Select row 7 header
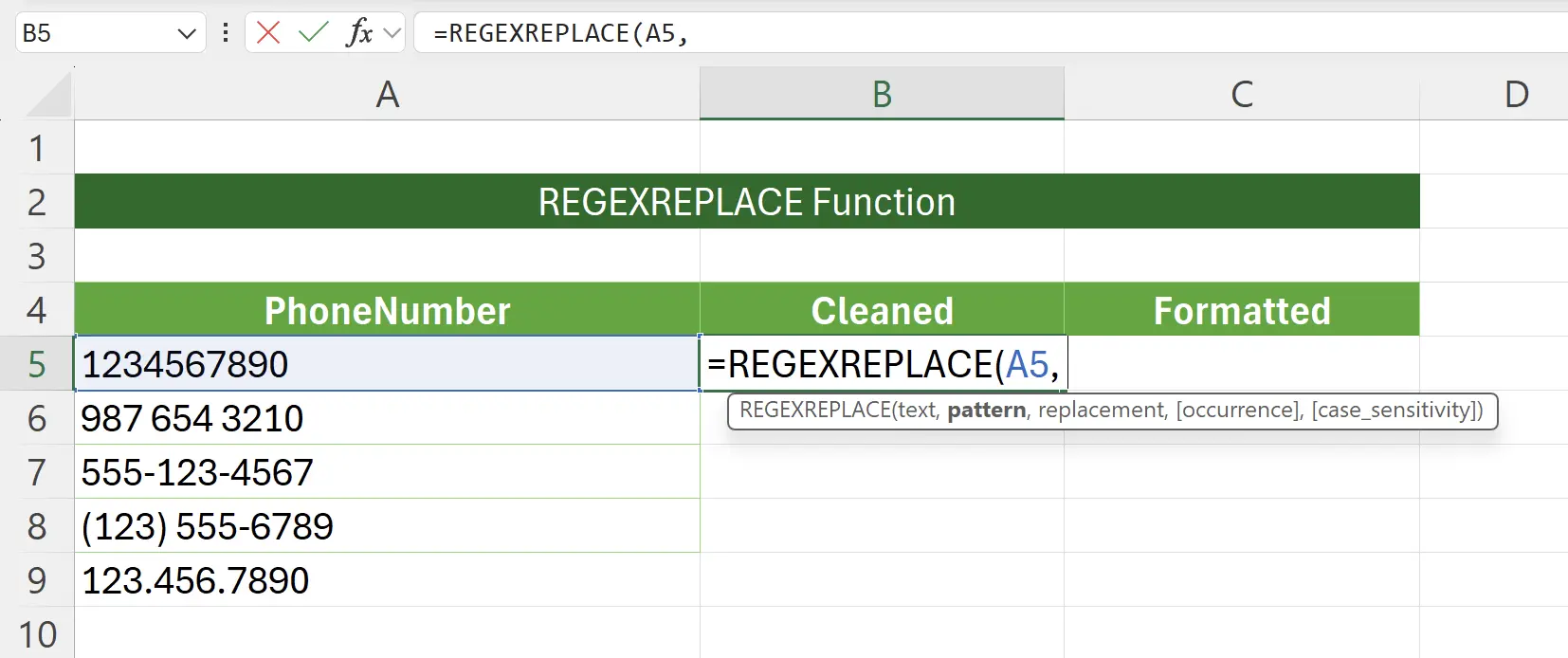Image resolution: width=1568 pixels, height=658 pixels. click(37, 471)
